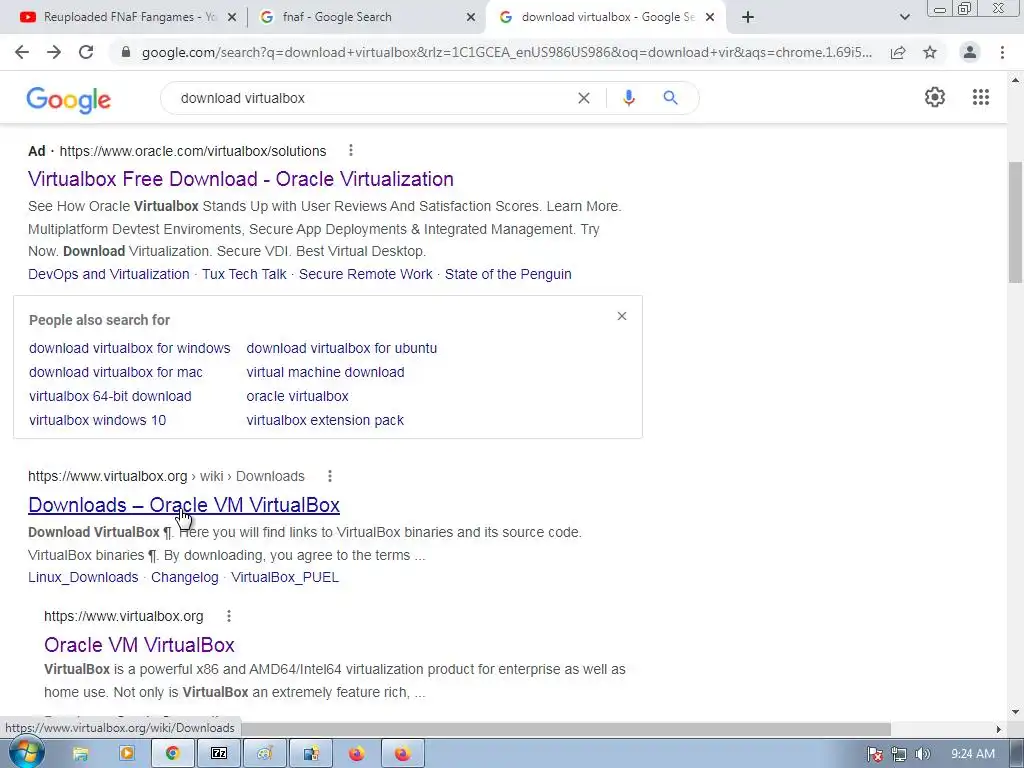Search oracle virtualbox suggestion
The height and width of the screenshot is (768, 1024).
click(297, 396)
